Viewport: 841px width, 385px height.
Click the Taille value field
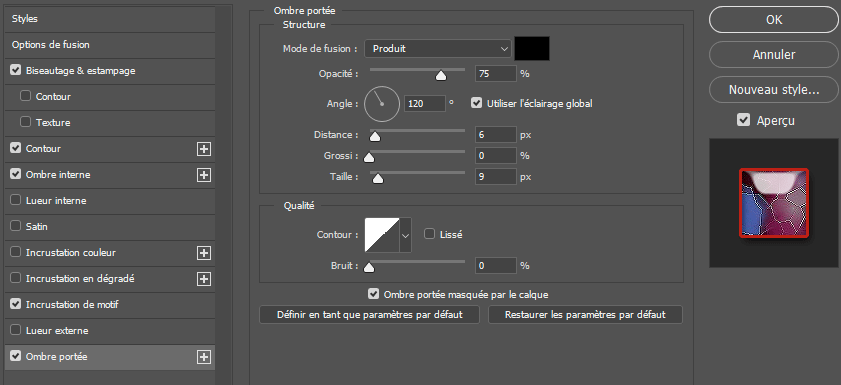496,176
